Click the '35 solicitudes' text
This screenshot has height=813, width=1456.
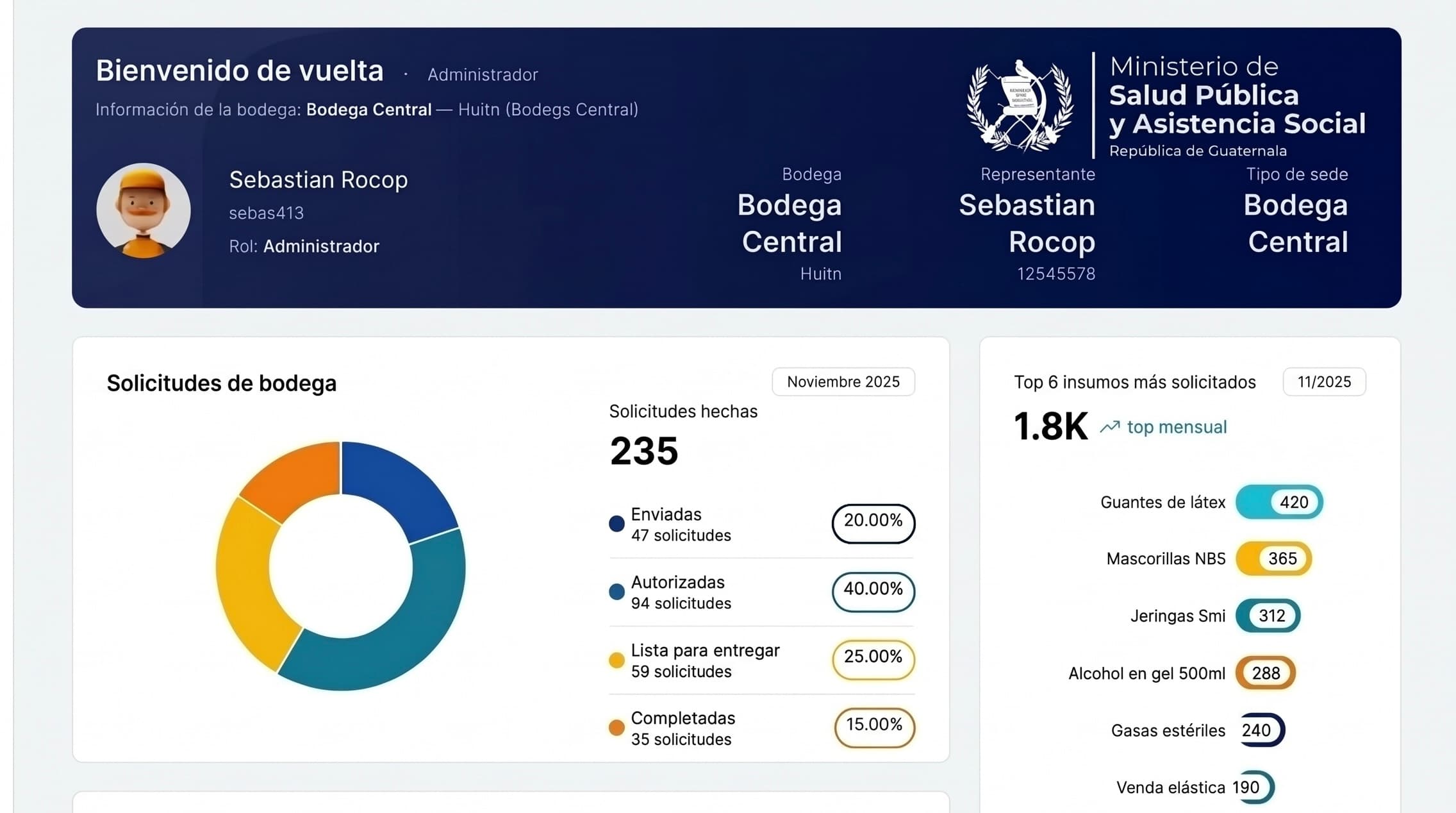pyautogui.click(x=681, y=739)
